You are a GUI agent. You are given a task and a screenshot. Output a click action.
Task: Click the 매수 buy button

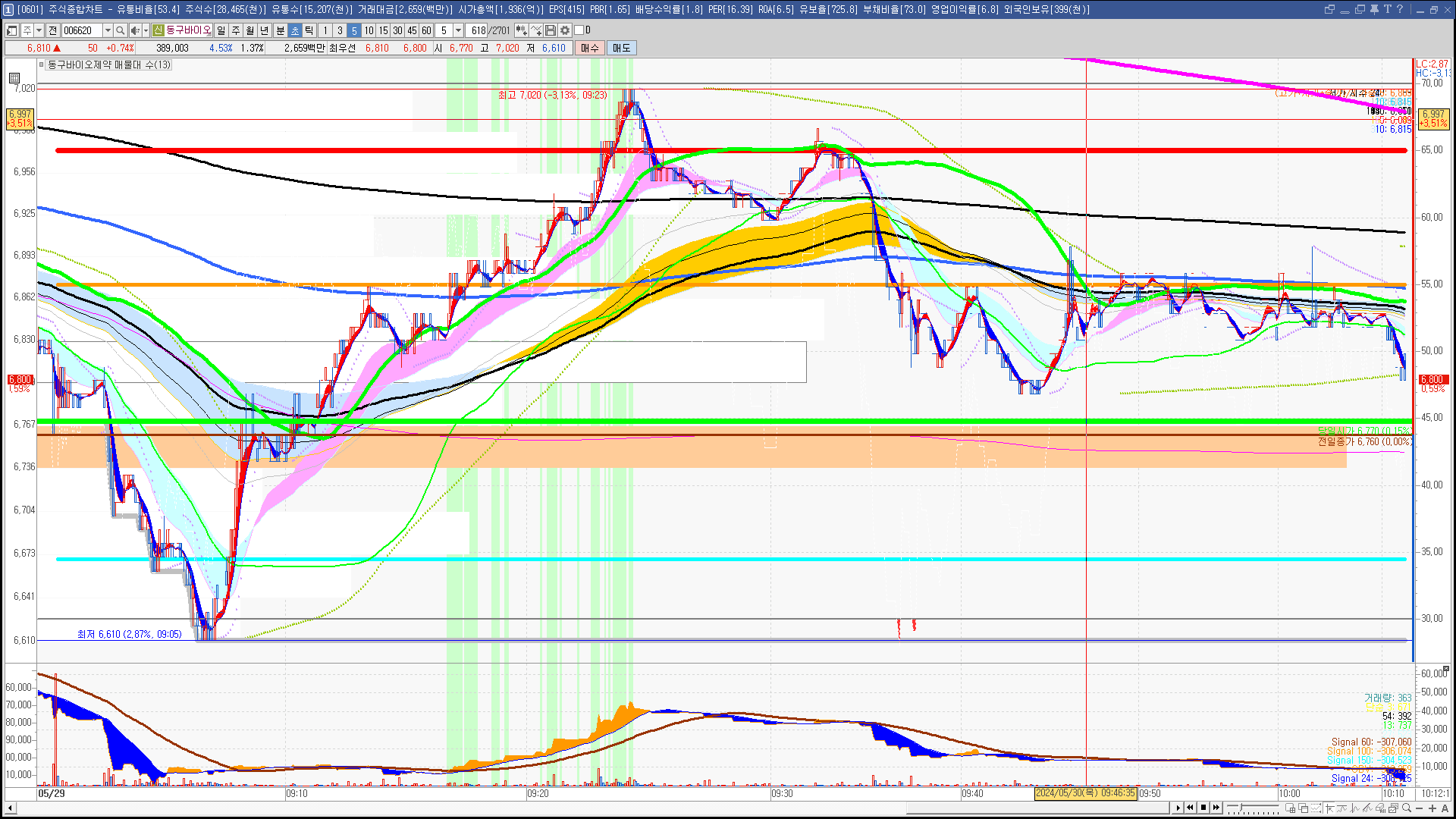click(590, 48)
